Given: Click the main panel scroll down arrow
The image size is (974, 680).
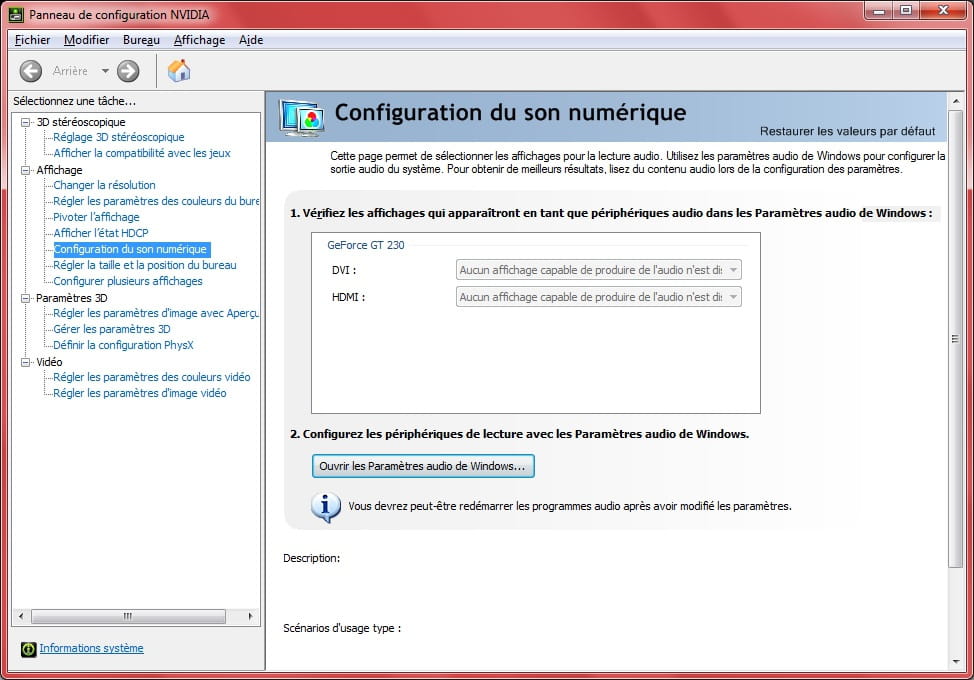Looking at the screenshot, I should coord(955,662).
